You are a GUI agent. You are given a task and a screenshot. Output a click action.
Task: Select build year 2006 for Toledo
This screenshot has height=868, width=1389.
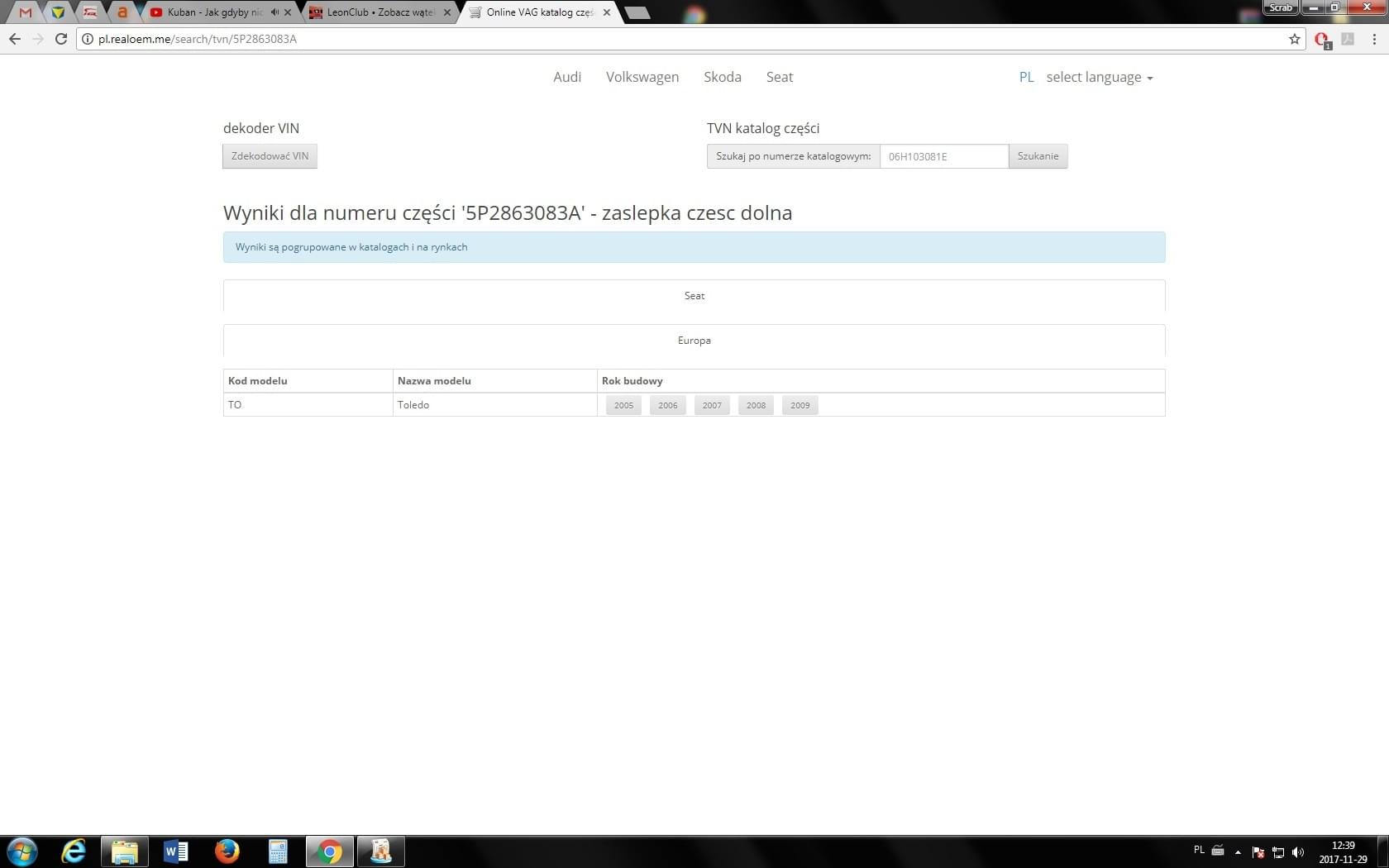[668, 405]
